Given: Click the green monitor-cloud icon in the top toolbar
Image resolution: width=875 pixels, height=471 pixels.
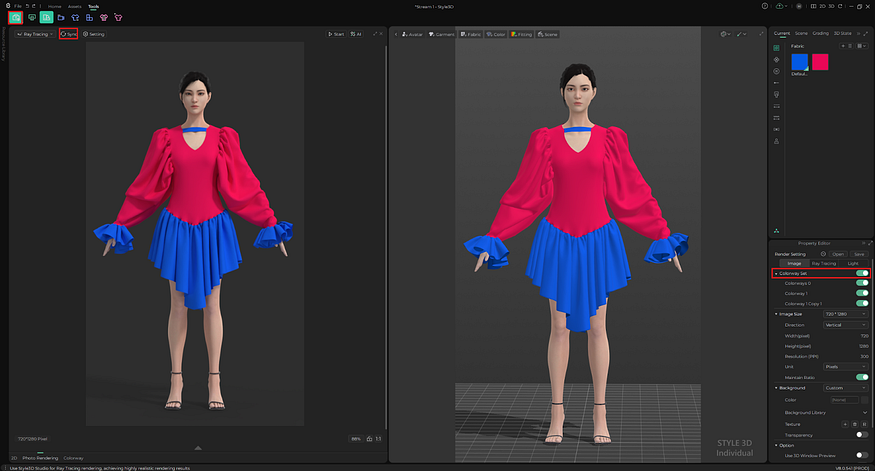Looking at the screenshot, I should point(32,18).
